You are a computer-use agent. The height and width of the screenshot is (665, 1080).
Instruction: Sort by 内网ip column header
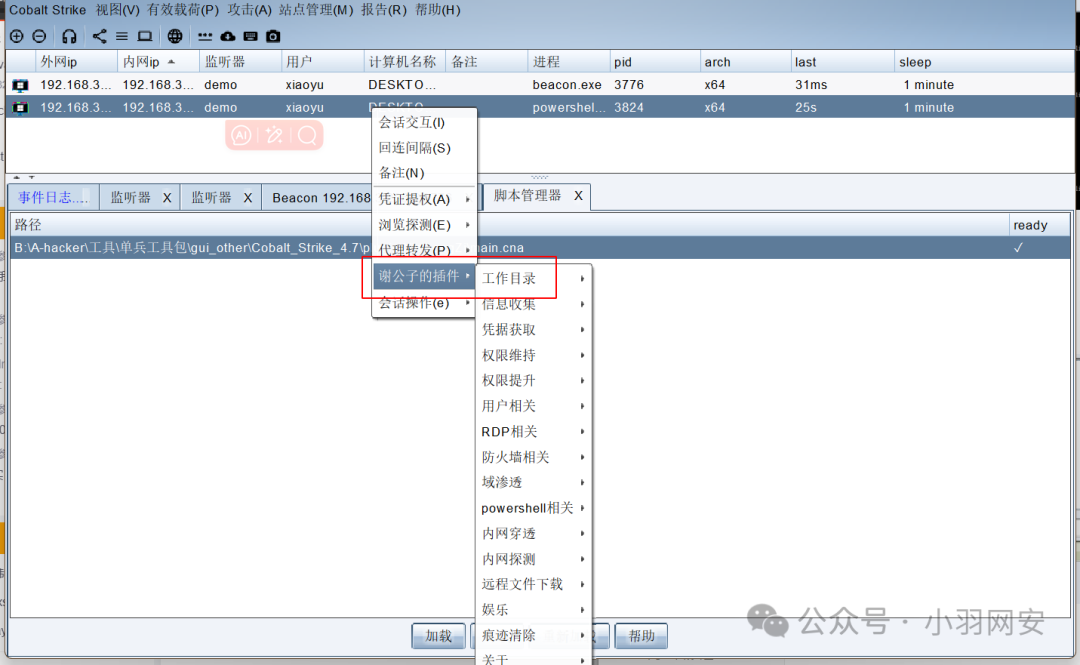click(158, 62)
